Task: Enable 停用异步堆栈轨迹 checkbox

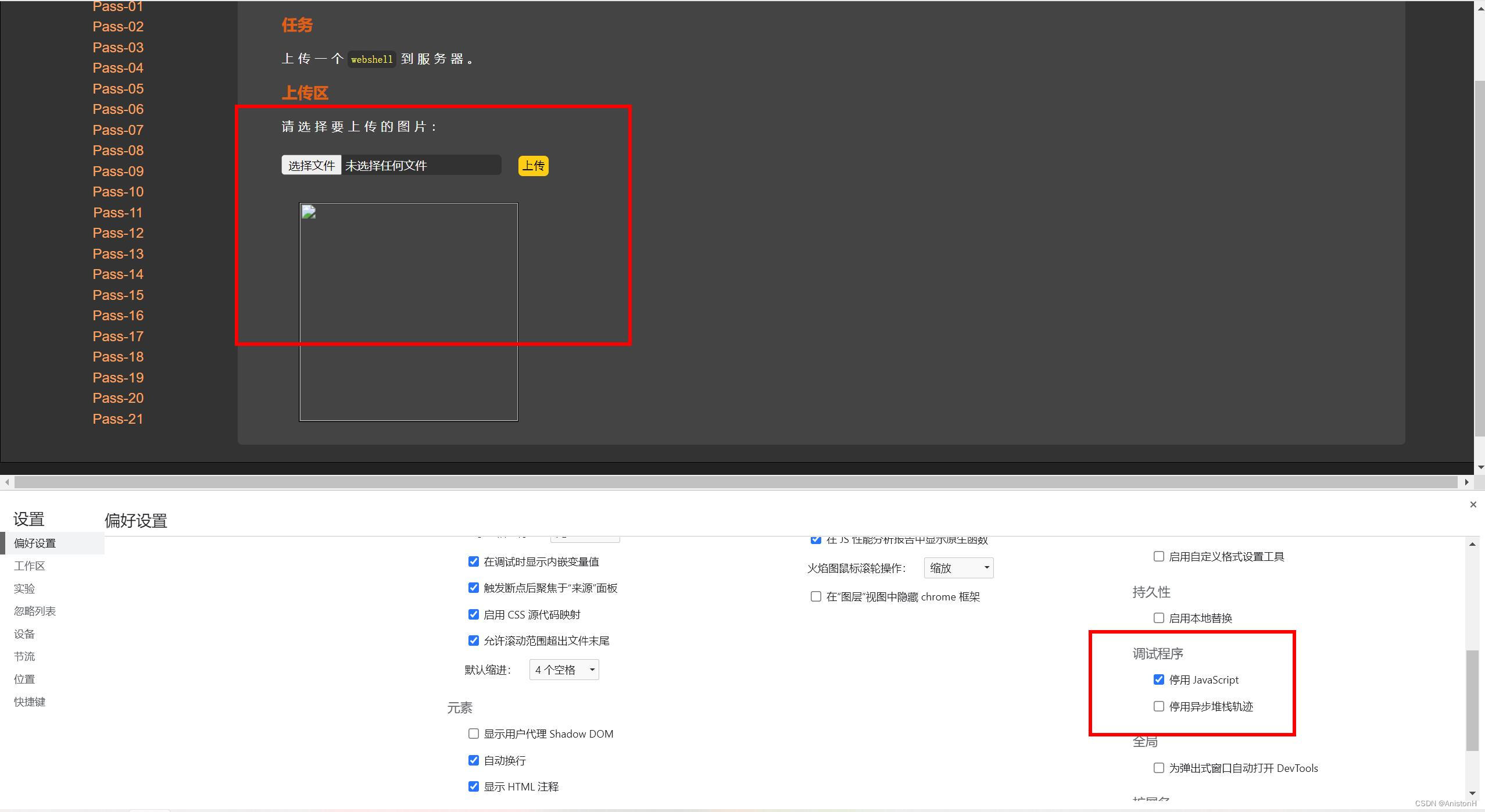Action: (1158, 706)
